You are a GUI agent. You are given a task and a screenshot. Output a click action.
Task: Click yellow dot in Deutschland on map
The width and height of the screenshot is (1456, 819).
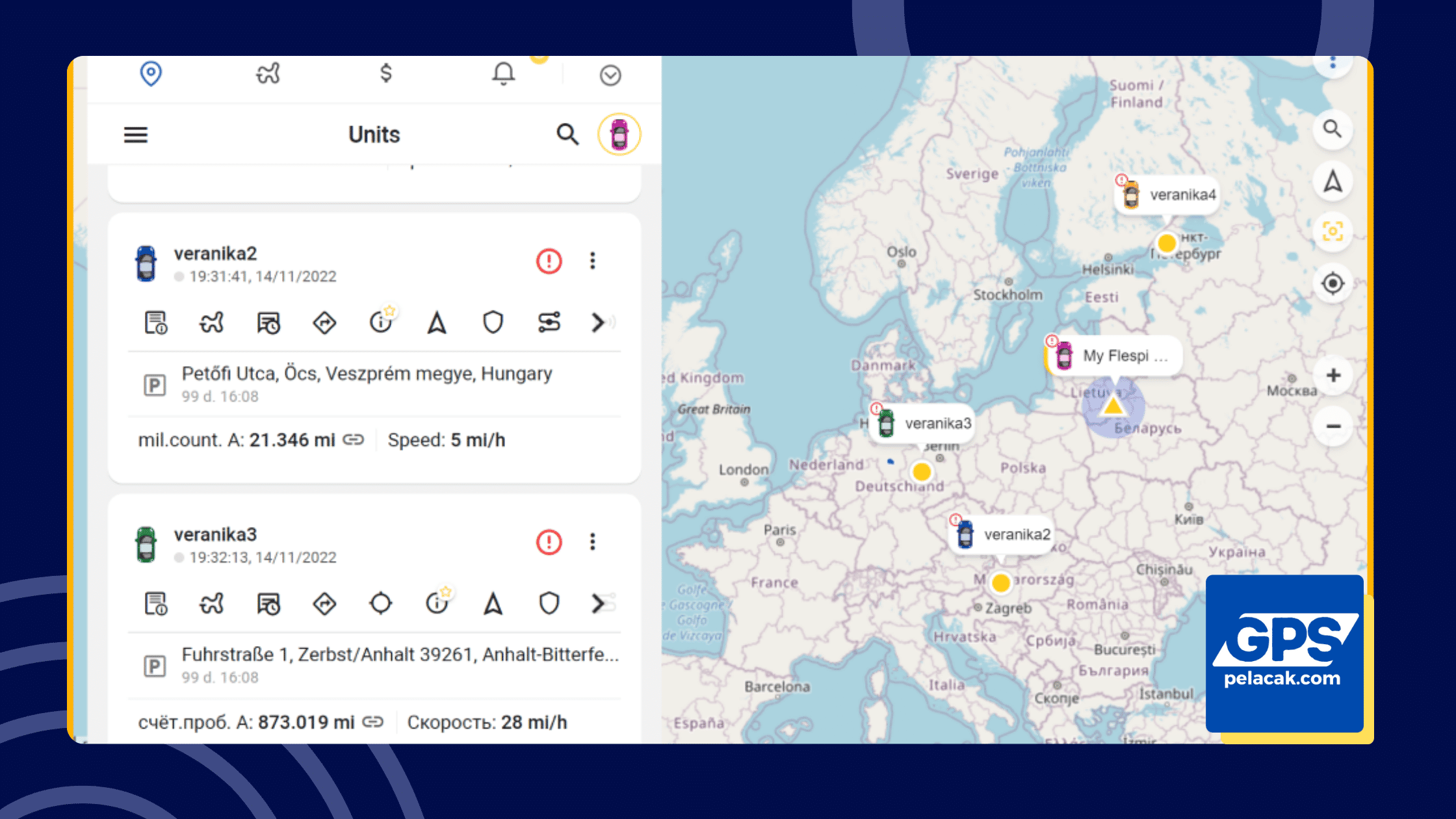(922, 471)
